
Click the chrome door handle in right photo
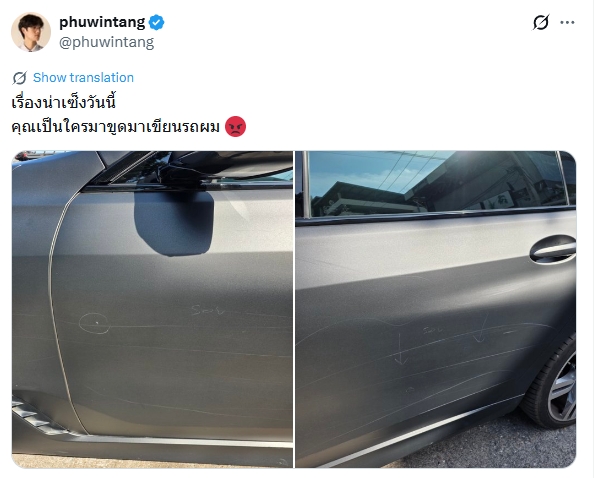(x=552, y=250)
